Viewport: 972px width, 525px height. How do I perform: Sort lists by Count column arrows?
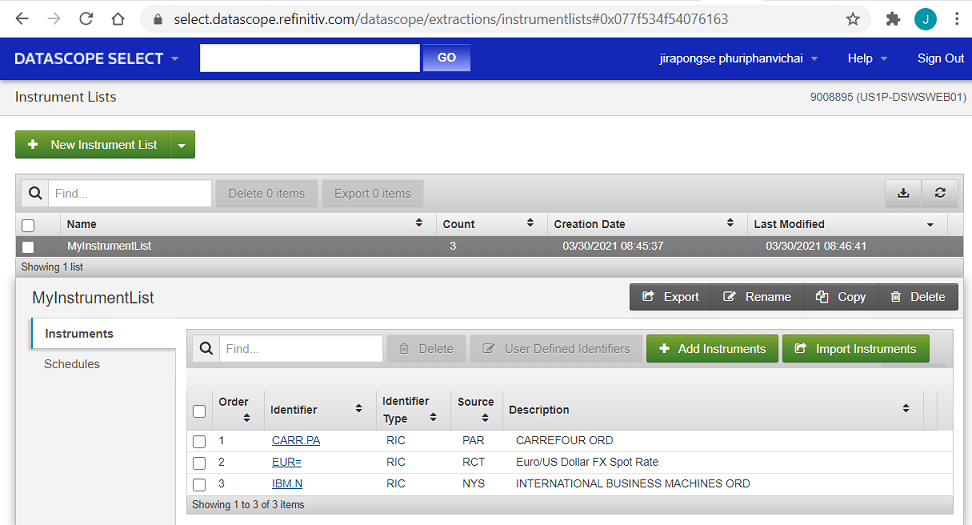(x=530, y=223)
